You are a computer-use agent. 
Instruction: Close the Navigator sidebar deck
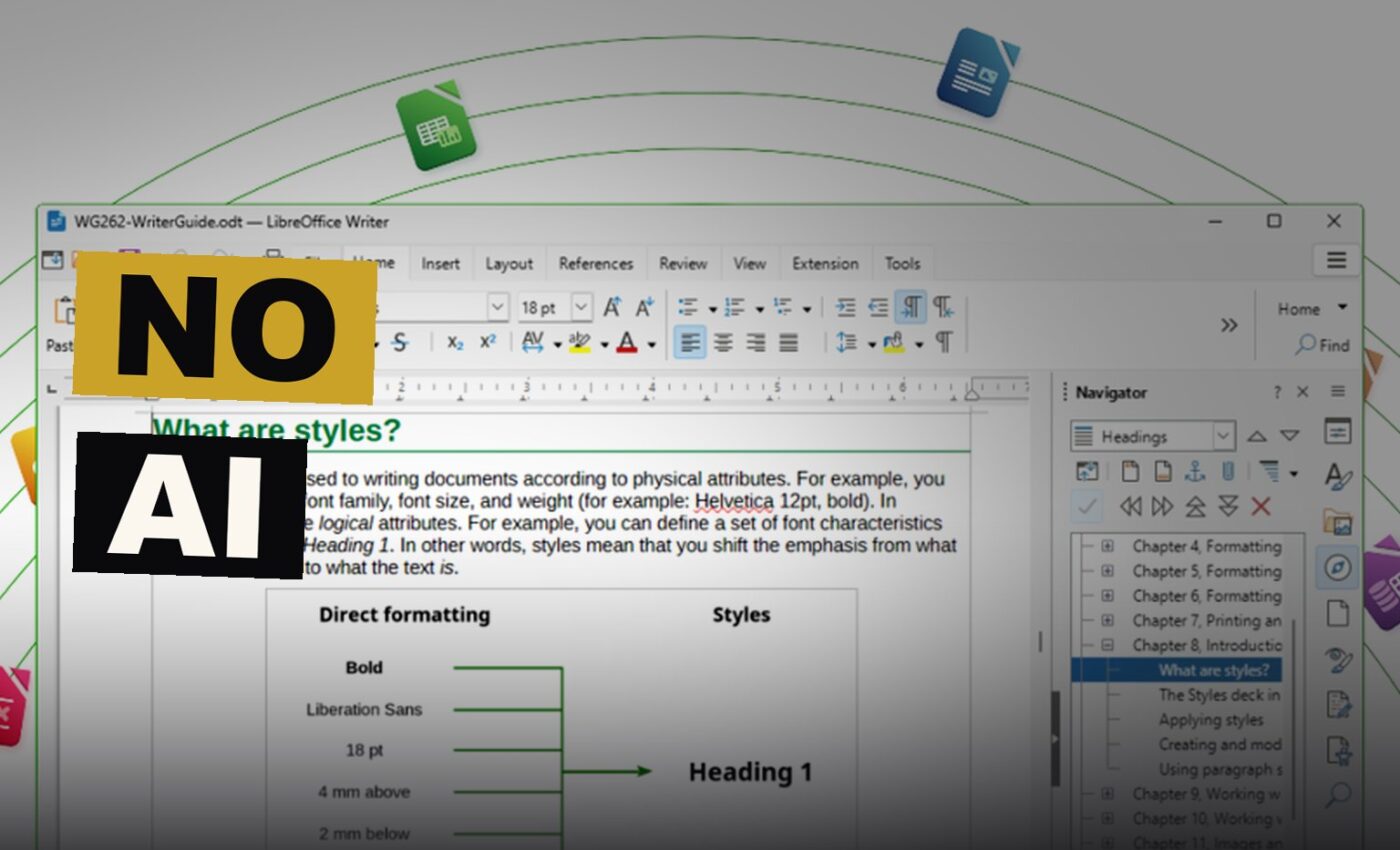tap(1302, 393)
